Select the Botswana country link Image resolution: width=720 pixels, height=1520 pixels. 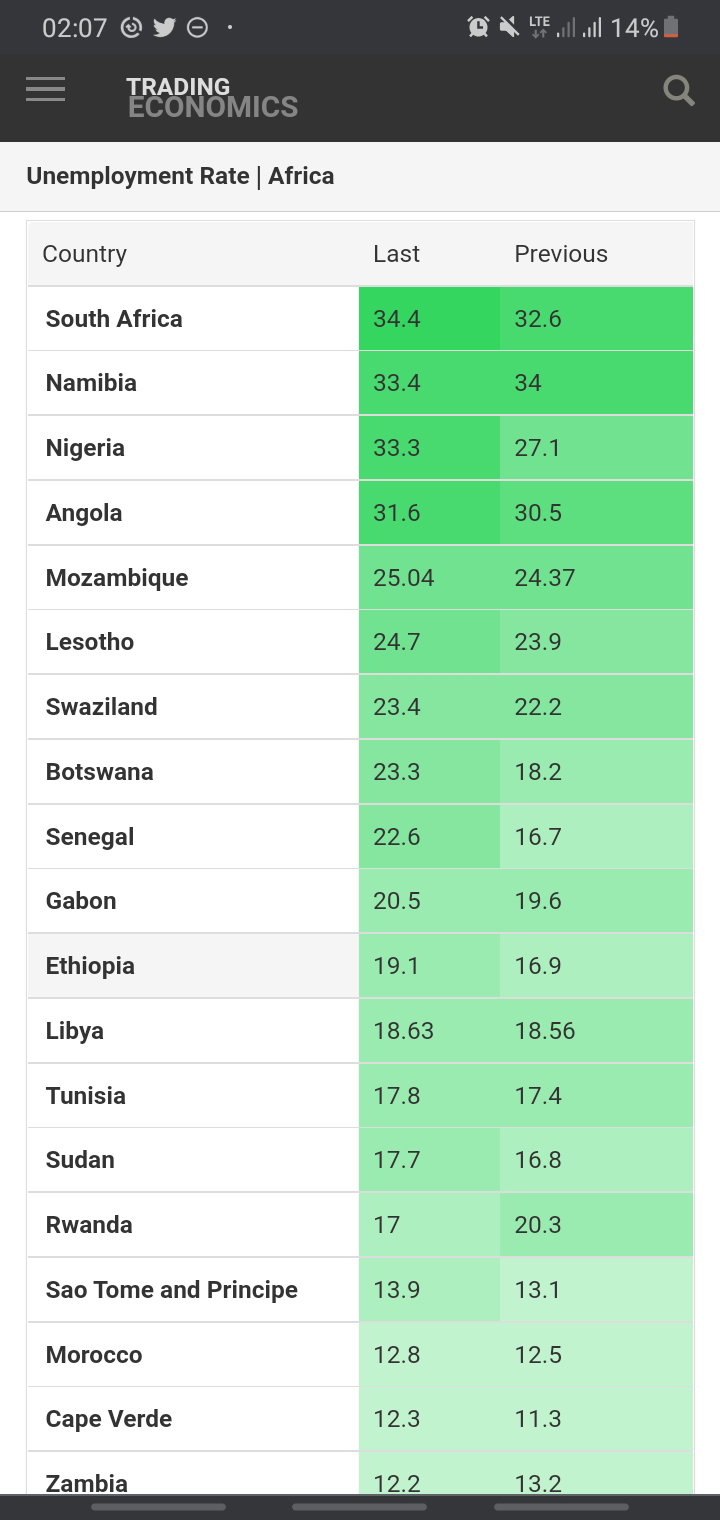coord(100,772)
